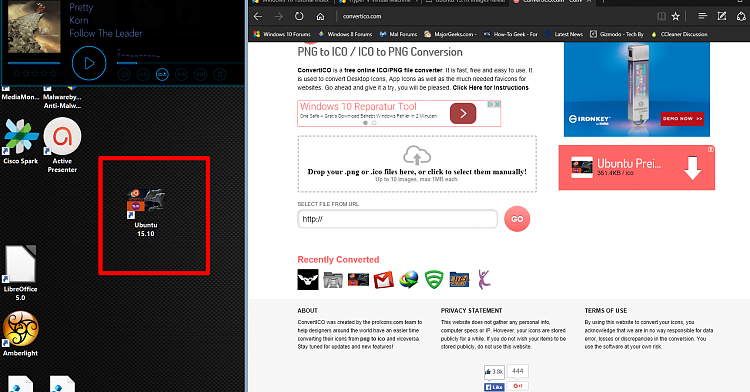750x392 pixels.
Task: Open the browser home page
Action: (320, 16)
